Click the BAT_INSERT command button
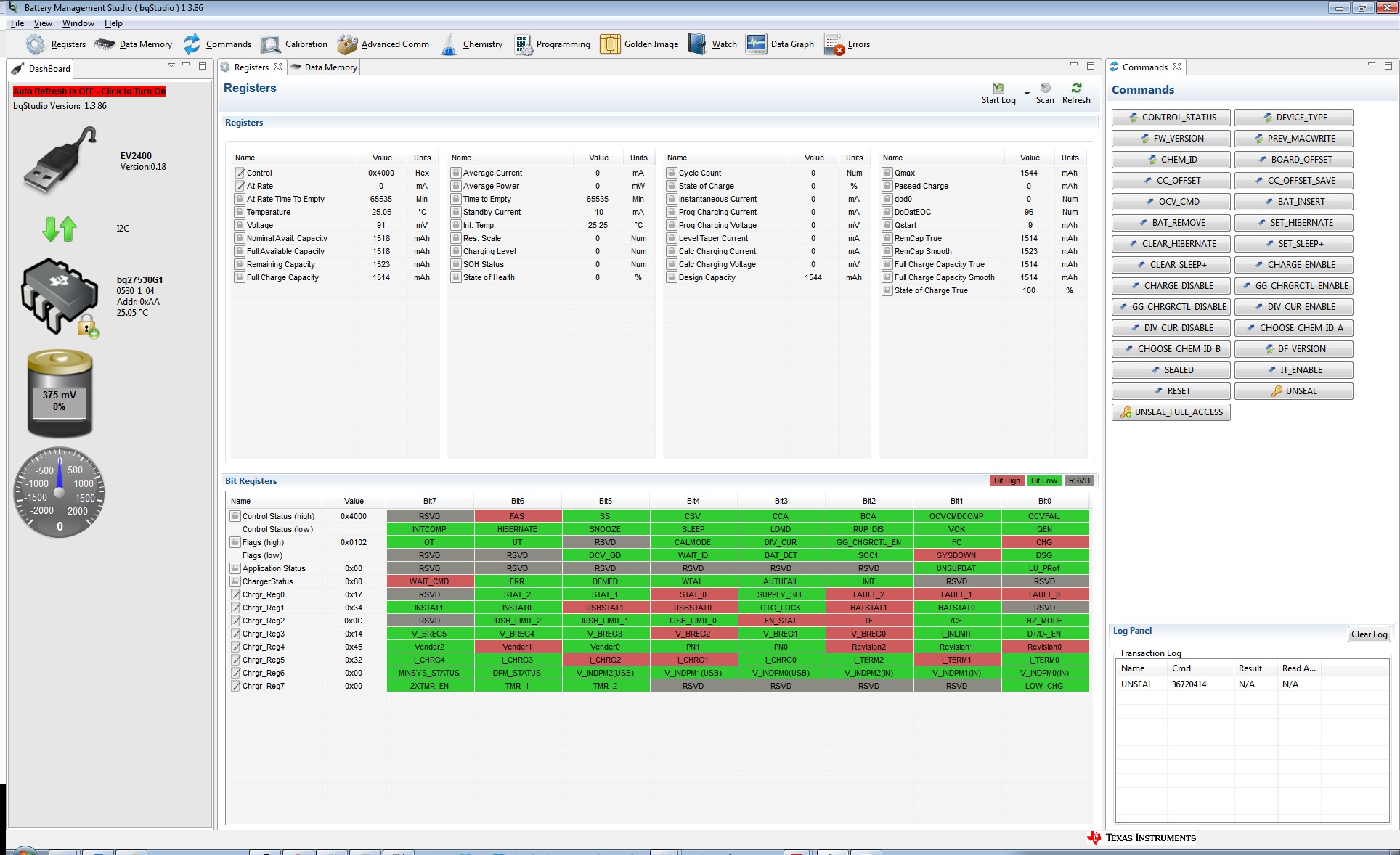Image resolution: width=1400 pixels, height=855 pixels. tap(1293, 202)
